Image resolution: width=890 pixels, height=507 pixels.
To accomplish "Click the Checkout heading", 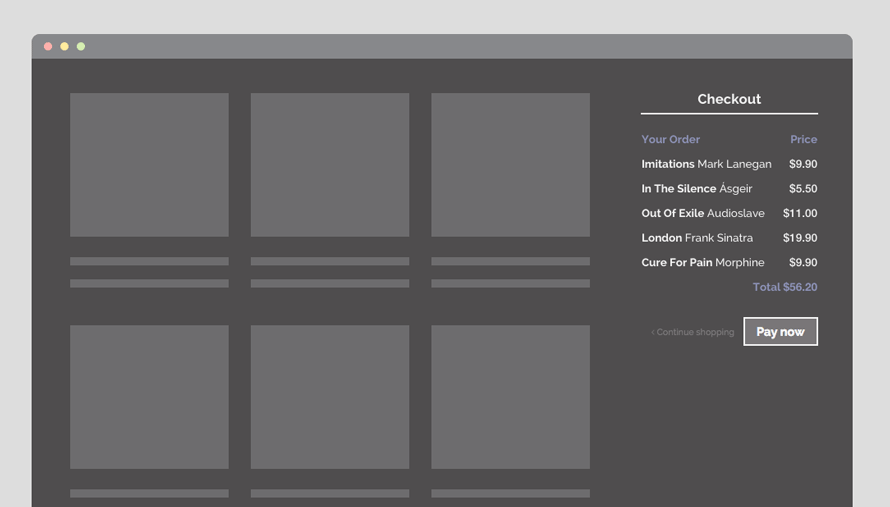I will 729,99.
